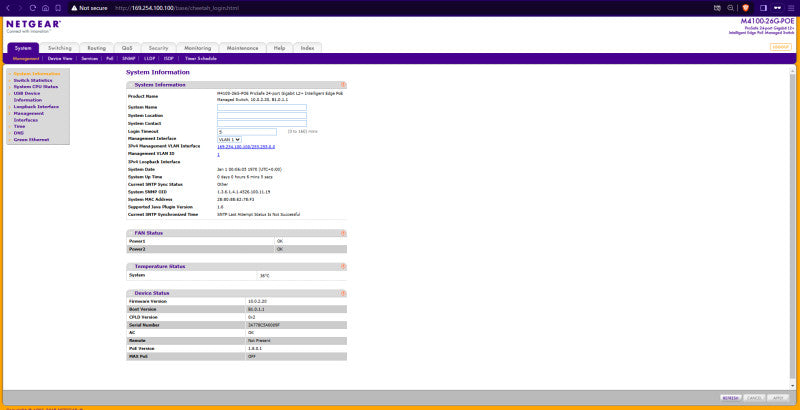
Task: Click help icon on Temperature Status header
Action: [343, 266]
